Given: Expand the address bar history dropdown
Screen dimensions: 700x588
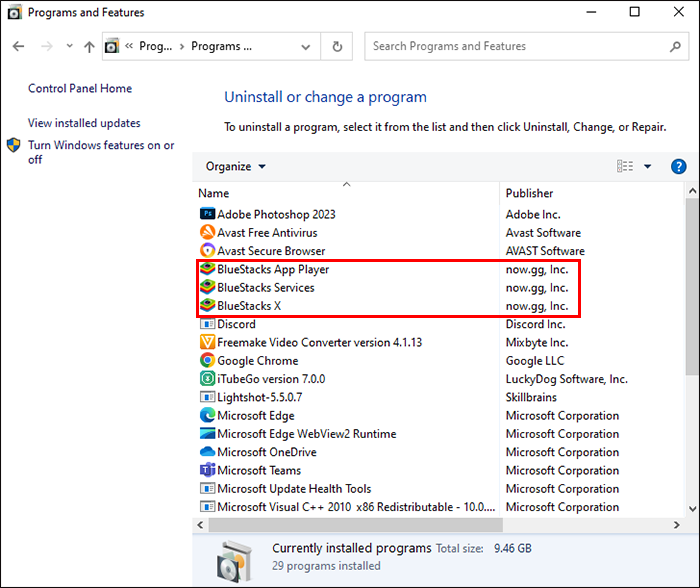Looking at the screenshot, I should (306, 46).
